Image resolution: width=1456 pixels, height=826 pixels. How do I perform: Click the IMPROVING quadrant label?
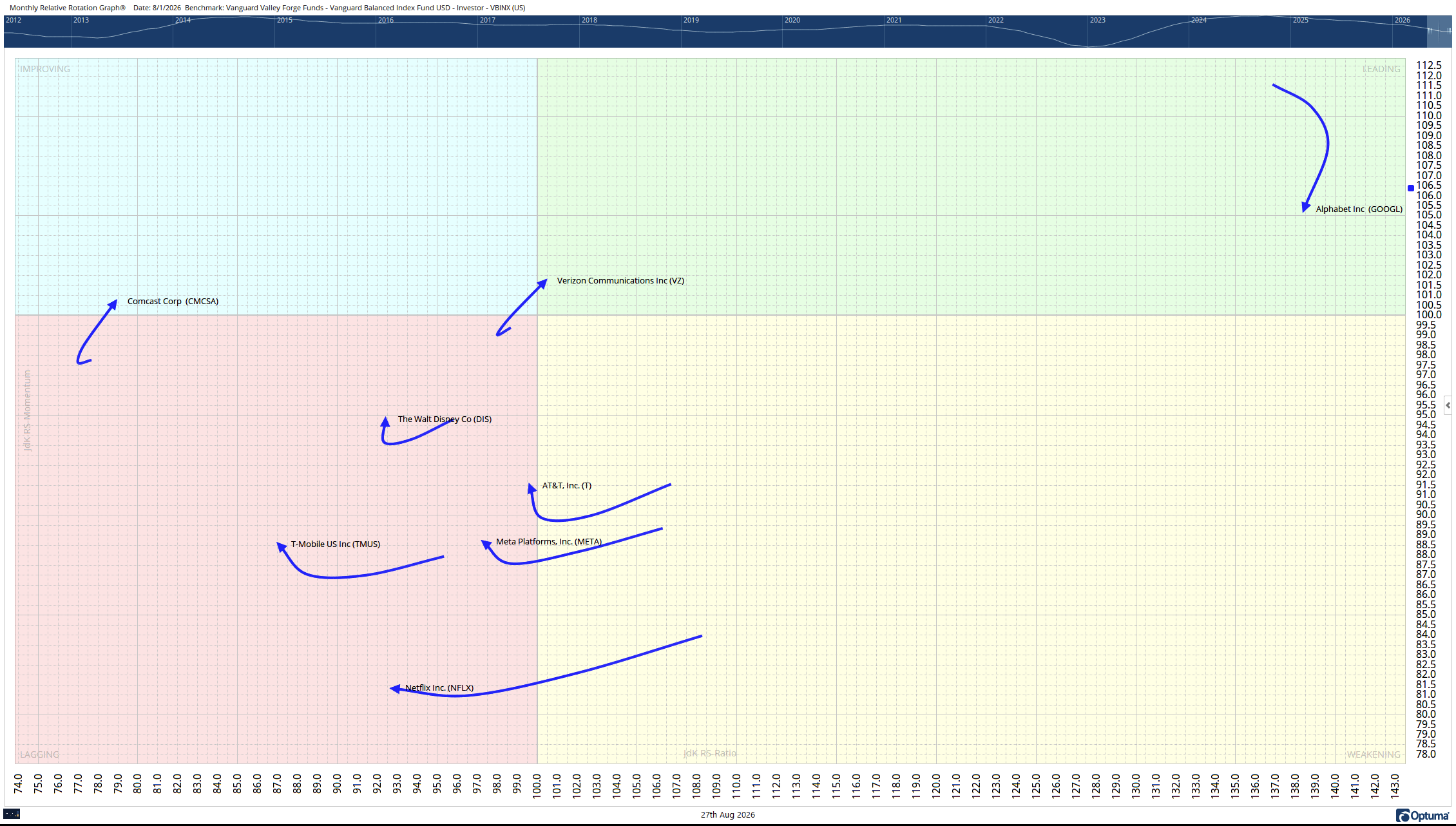pyautogui.click(x=45, y=69)
